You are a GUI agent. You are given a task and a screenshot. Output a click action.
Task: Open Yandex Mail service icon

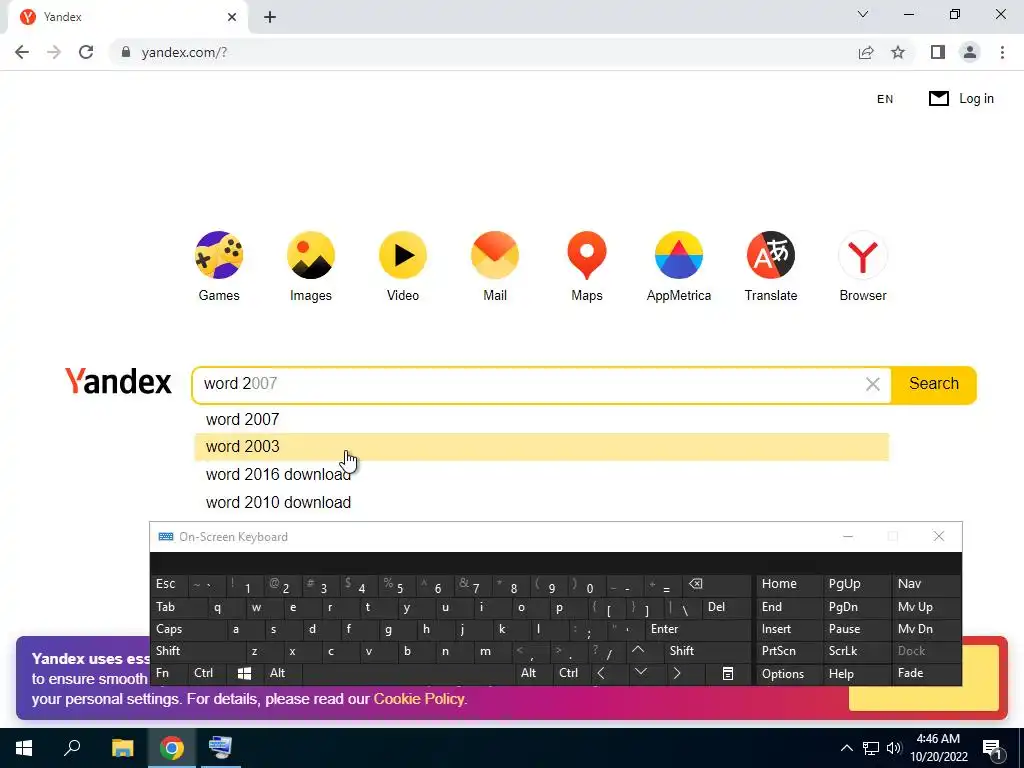click(x=495, y=255)
